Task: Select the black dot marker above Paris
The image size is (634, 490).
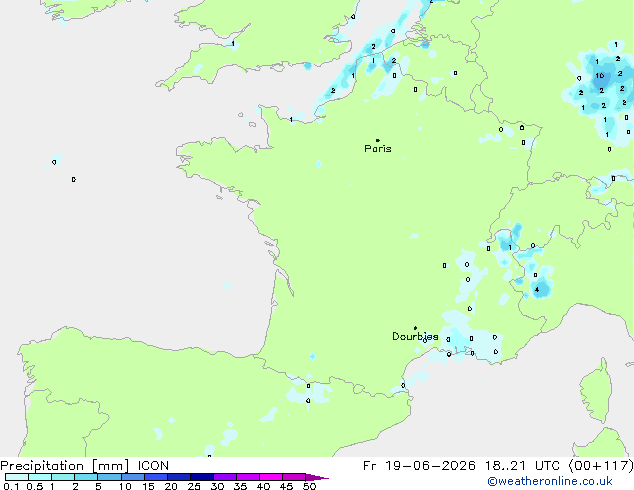Action: [378, 140]
